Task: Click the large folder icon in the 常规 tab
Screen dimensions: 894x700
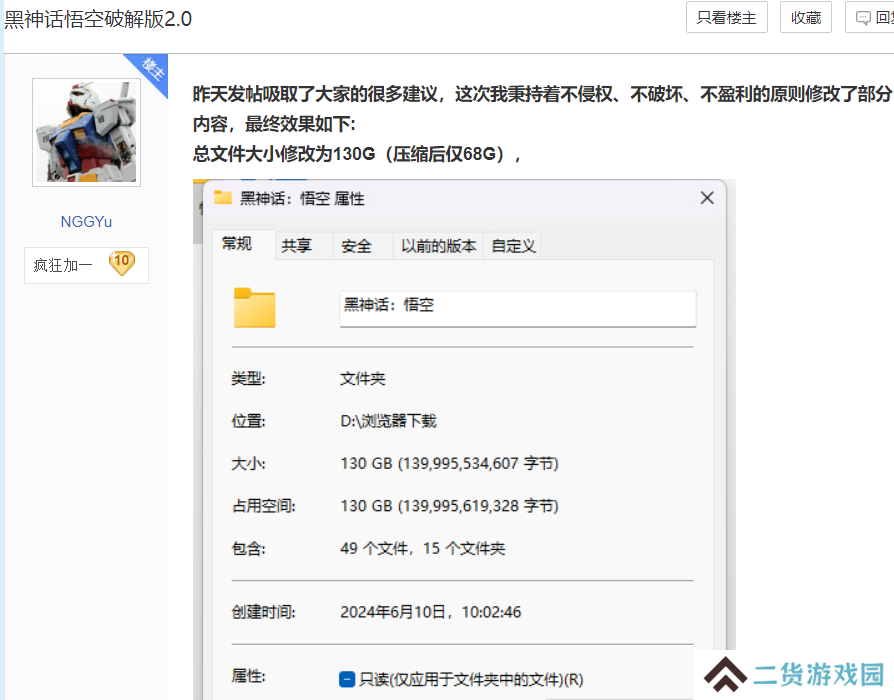Action: 254,308
